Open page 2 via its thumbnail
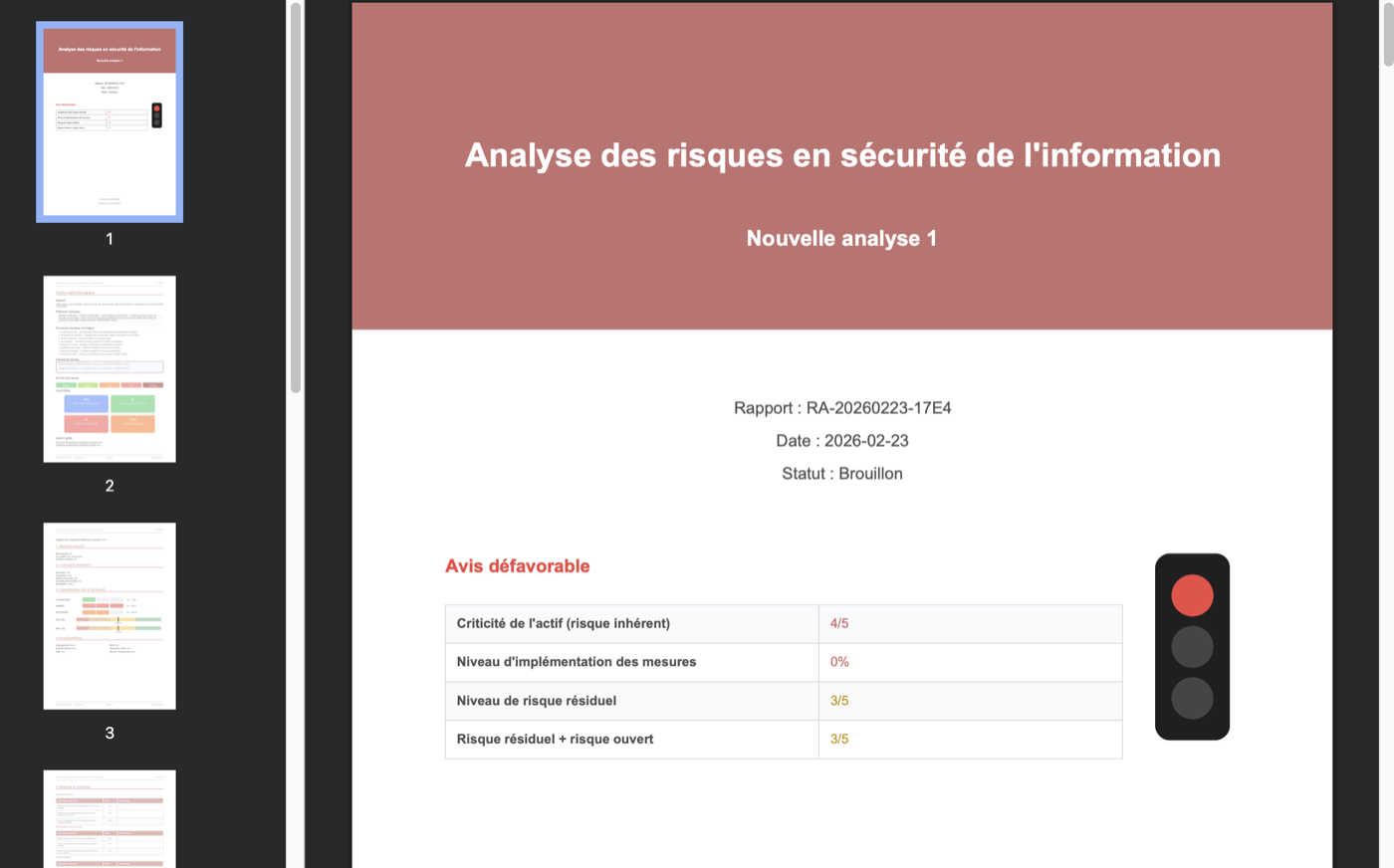 coord(110,368)
